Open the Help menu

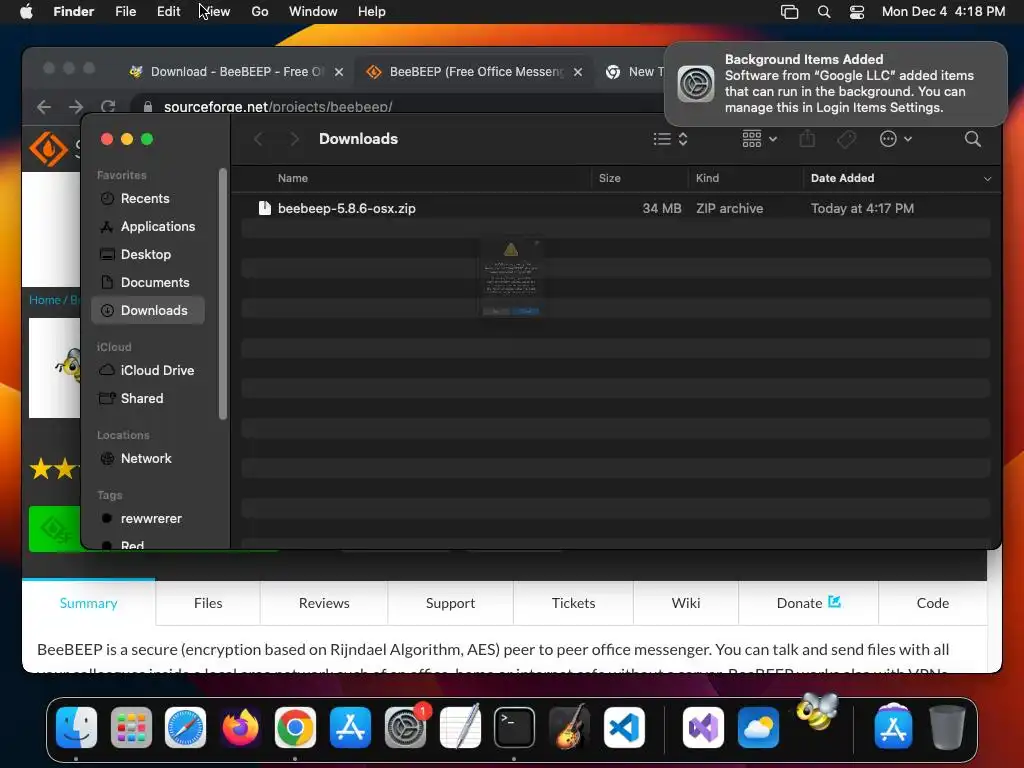[372, 12]
